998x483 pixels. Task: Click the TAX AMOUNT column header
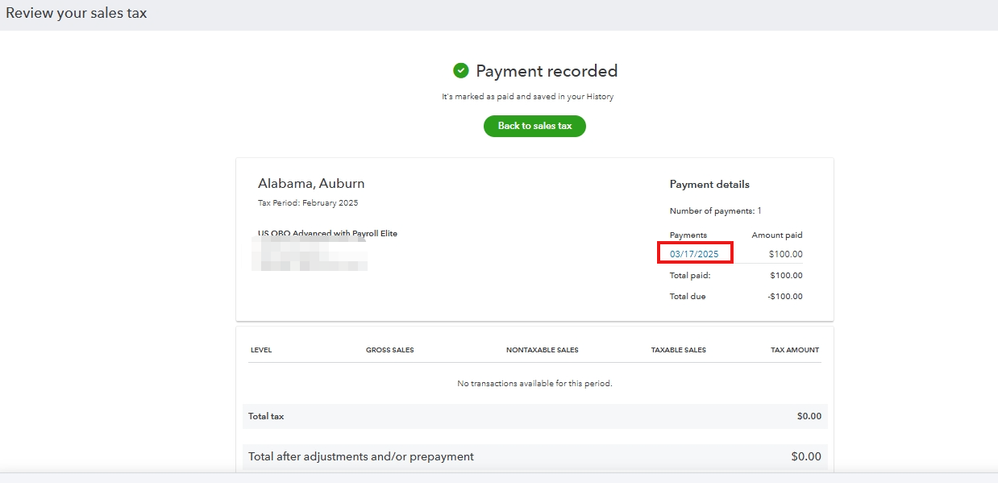(795, 350)
